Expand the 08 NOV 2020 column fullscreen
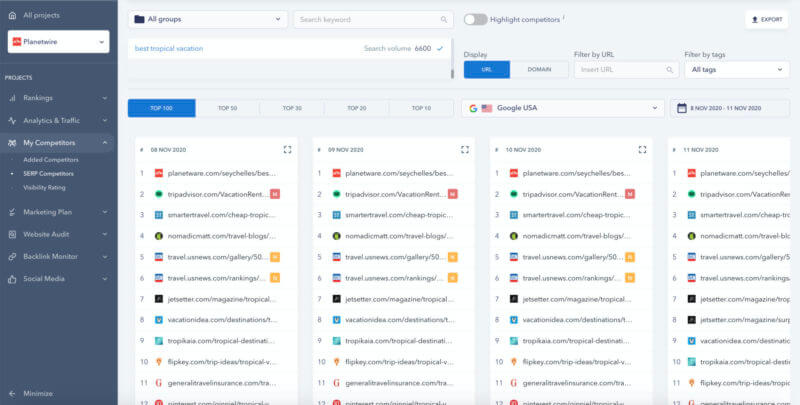Screen dimensions: 800x405 [287, 149]
